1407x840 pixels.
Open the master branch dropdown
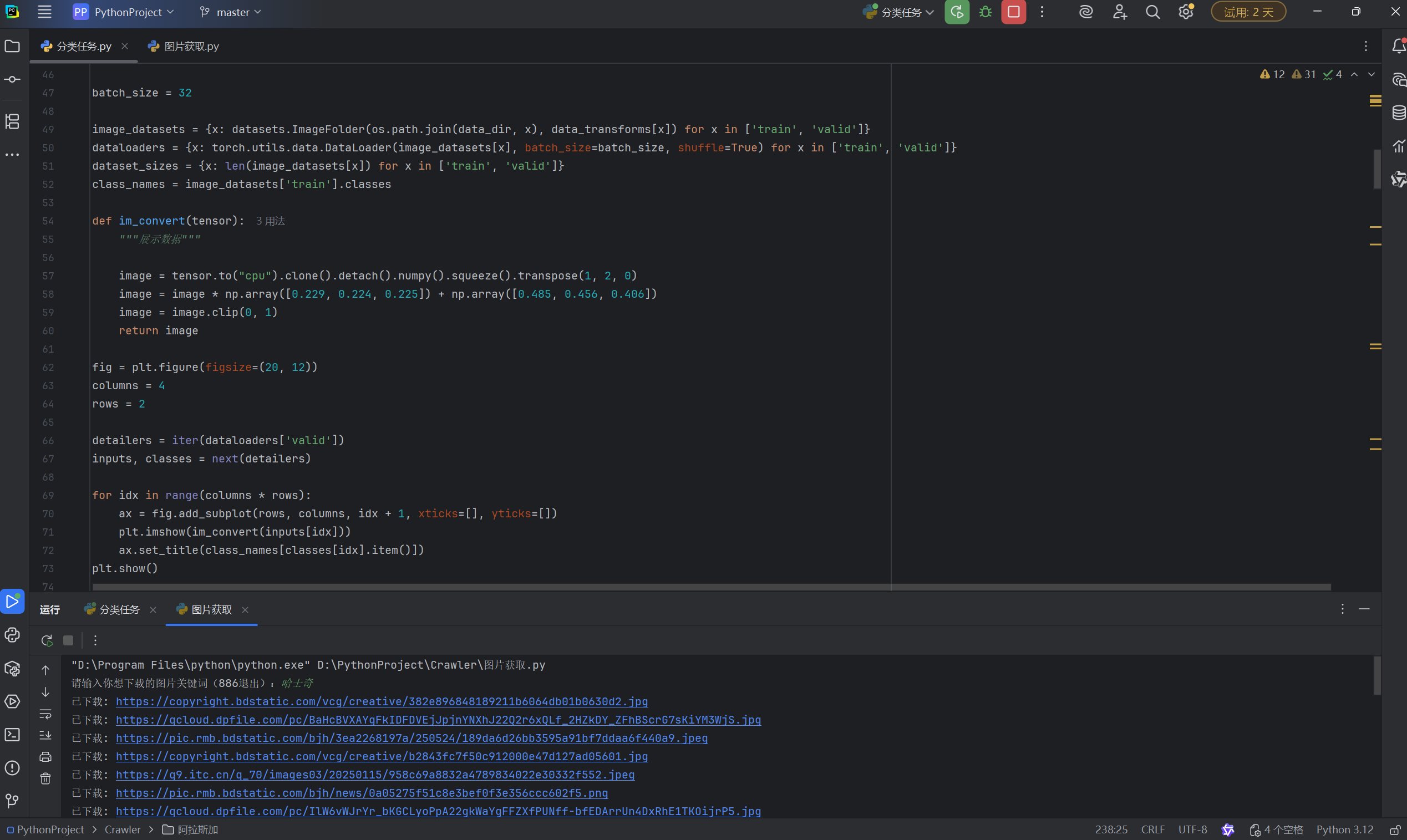coord(231,12)
